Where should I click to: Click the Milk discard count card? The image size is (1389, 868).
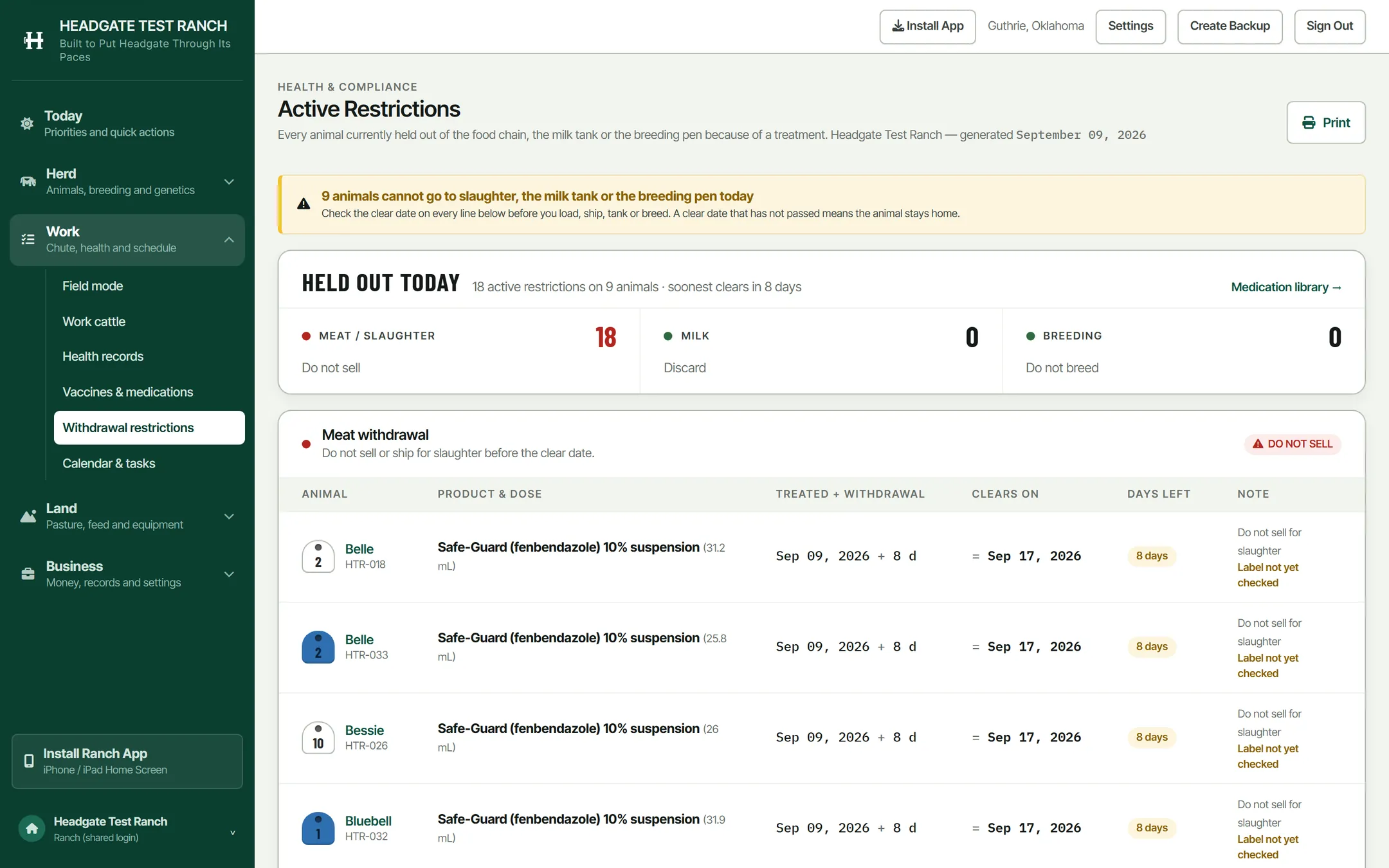821,351
